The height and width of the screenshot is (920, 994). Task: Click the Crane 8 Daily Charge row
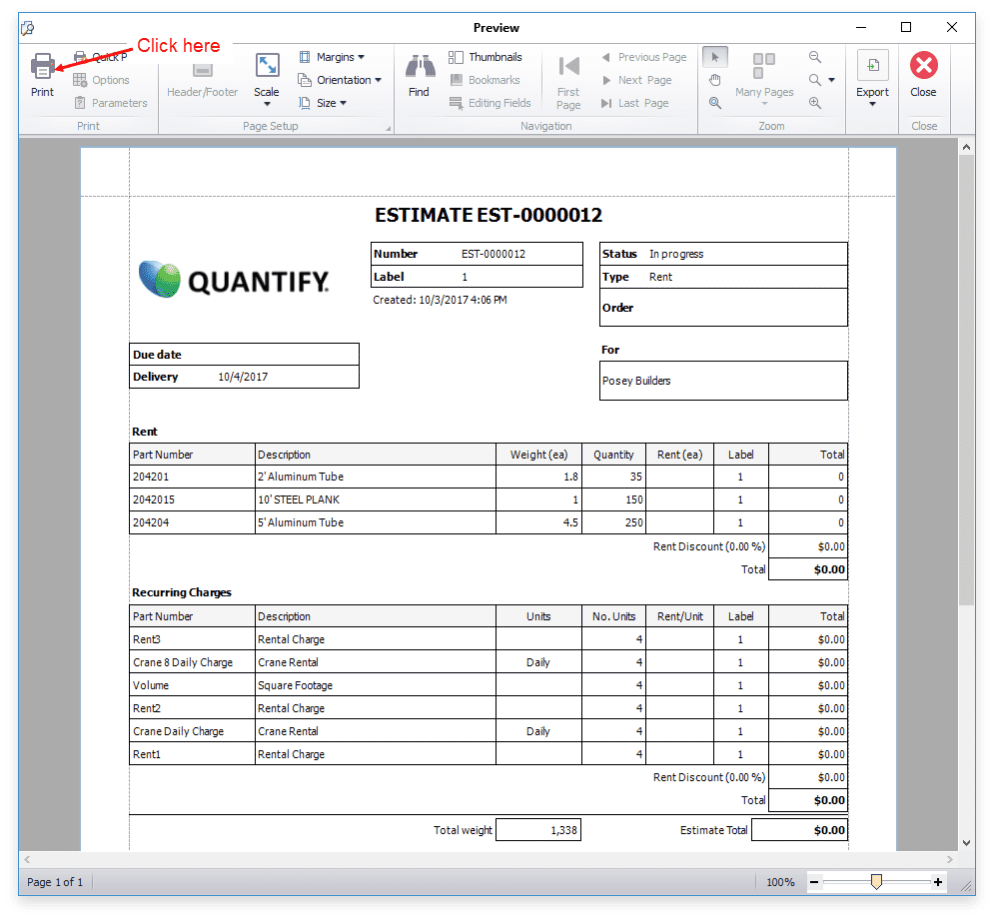[x=488, y=662]
